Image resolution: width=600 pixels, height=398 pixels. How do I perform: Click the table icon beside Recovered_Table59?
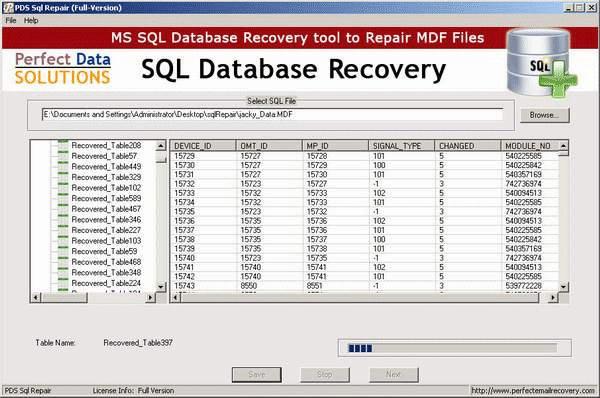[63, 250]
